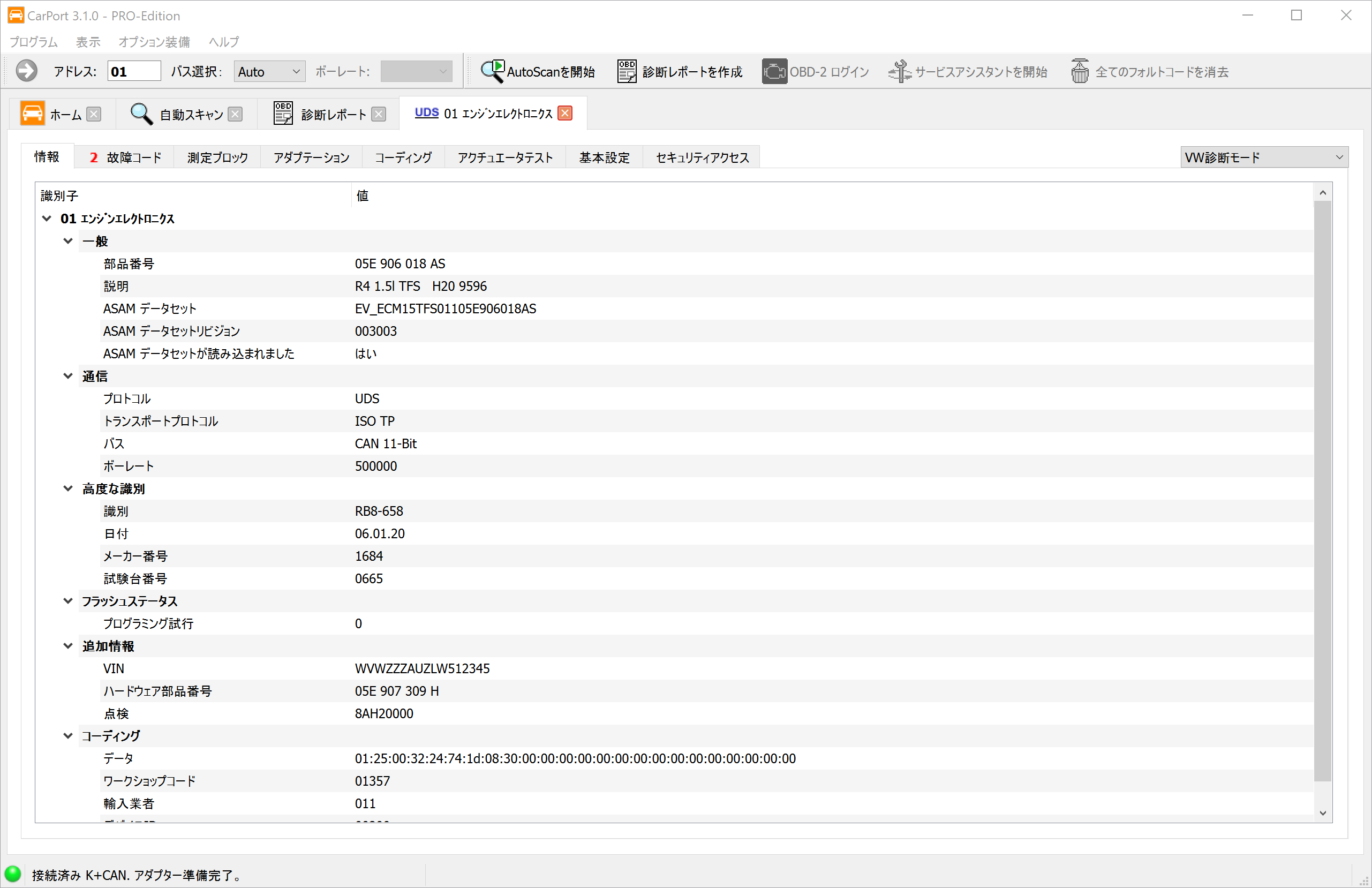Open the オプション装備 menu
The width and height of the screenshot is (1372, 888).
point(154,42)
